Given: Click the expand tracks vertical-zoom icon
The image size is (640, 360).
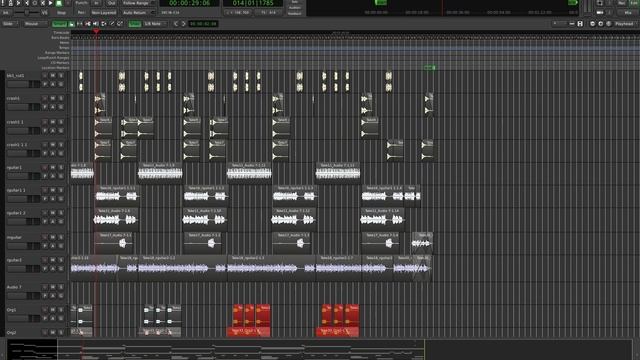Looking at the screenshot, I should pos(580,24).
